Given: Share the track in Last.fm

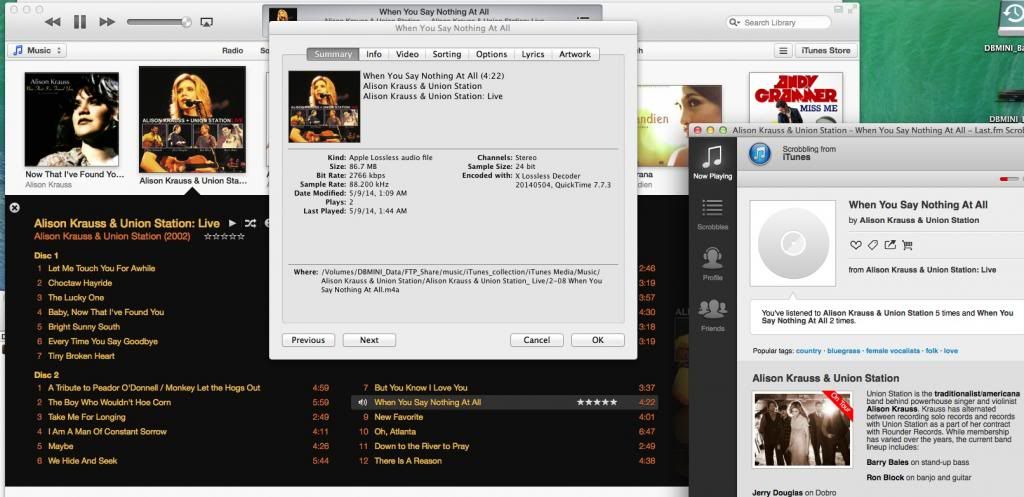Looking at the screenshot, I should click(x=889, y=245).
